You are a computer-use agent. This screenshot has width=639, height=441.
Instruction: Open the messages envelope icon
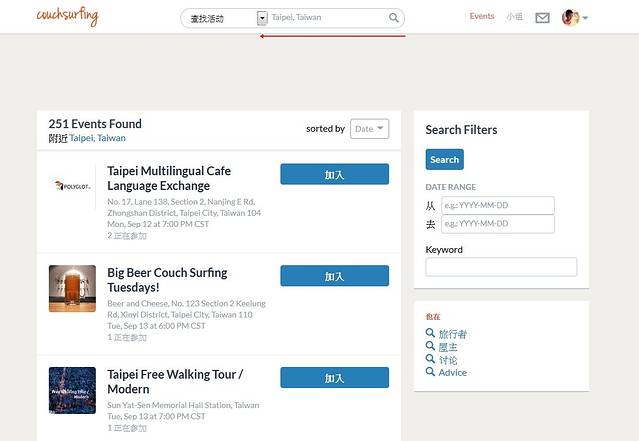[x=542, y=17]
